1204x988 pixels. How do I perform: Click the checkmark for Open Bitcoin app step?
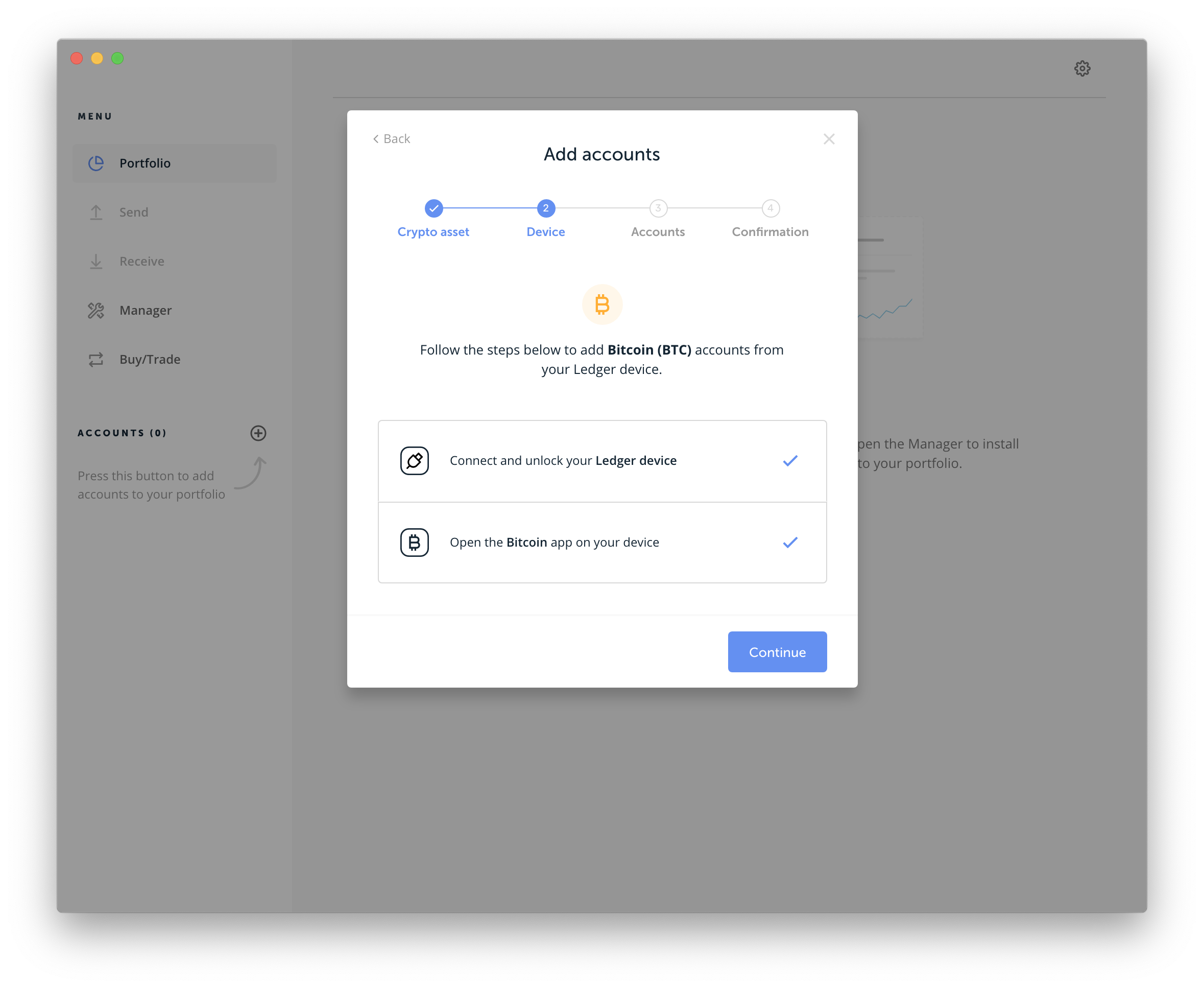790,543
